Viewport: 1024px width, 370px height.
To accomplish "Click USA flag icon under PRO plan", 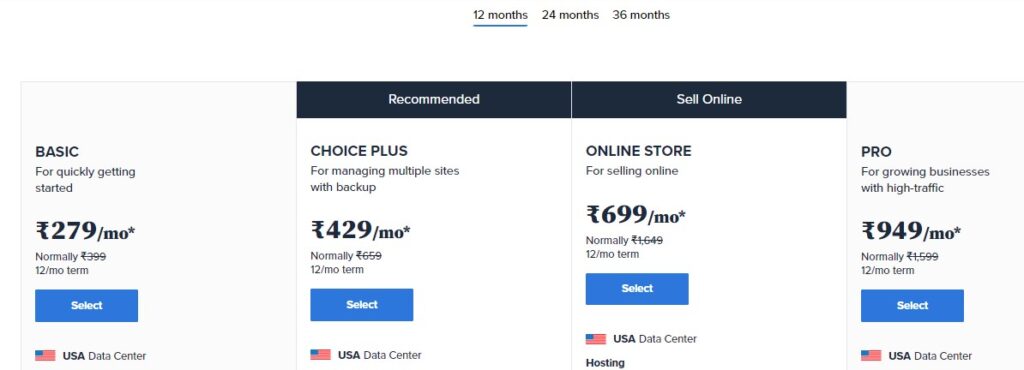I will [871, 356].
